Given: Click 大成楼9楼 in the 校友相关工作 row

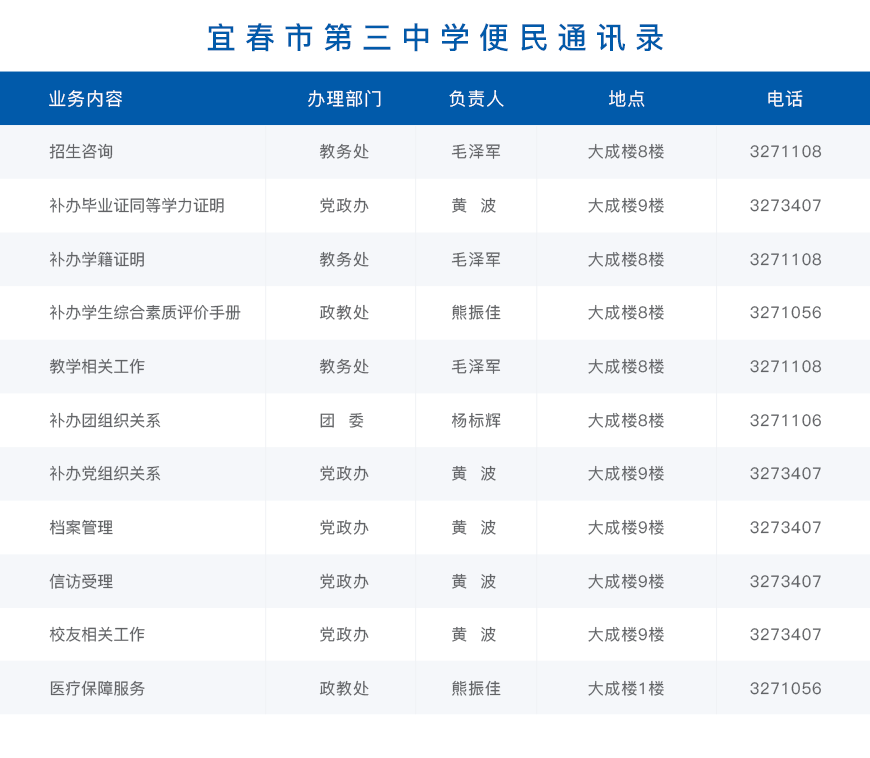Looking at the screenshot, I should coord(626,634).
